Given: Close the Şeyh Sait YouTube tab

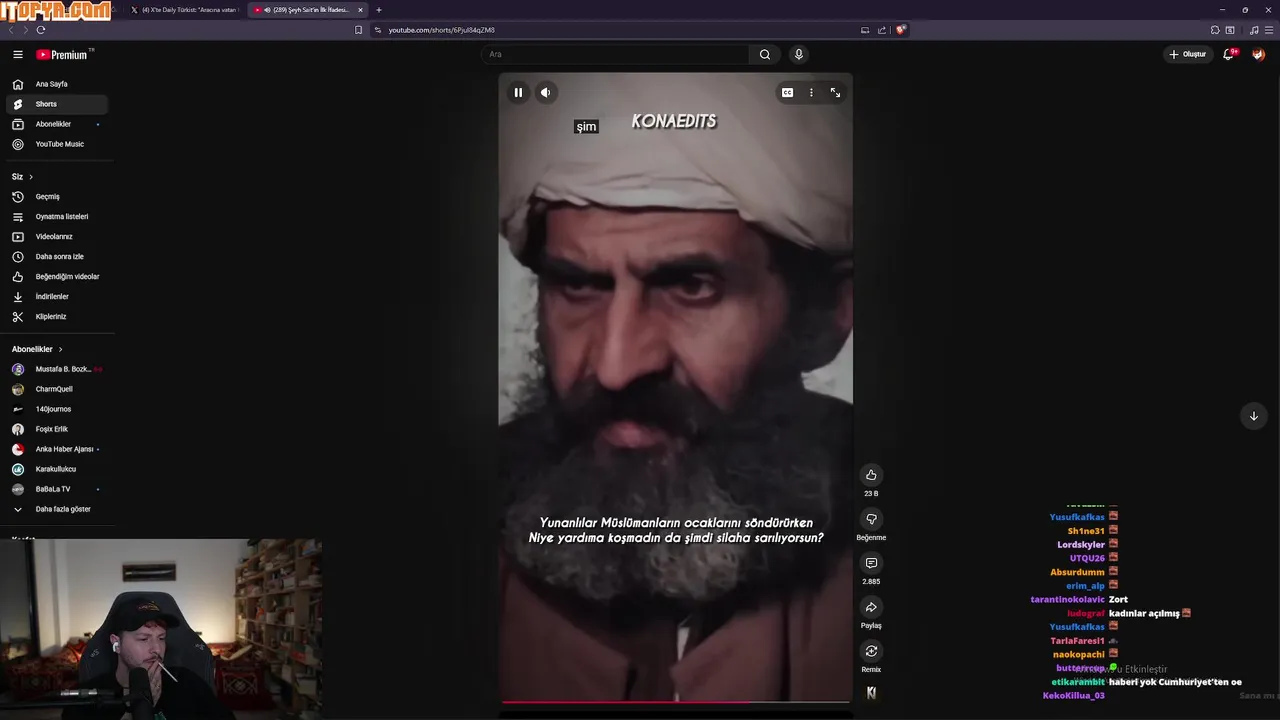Looking at the screenshot, I should point(360,10).
